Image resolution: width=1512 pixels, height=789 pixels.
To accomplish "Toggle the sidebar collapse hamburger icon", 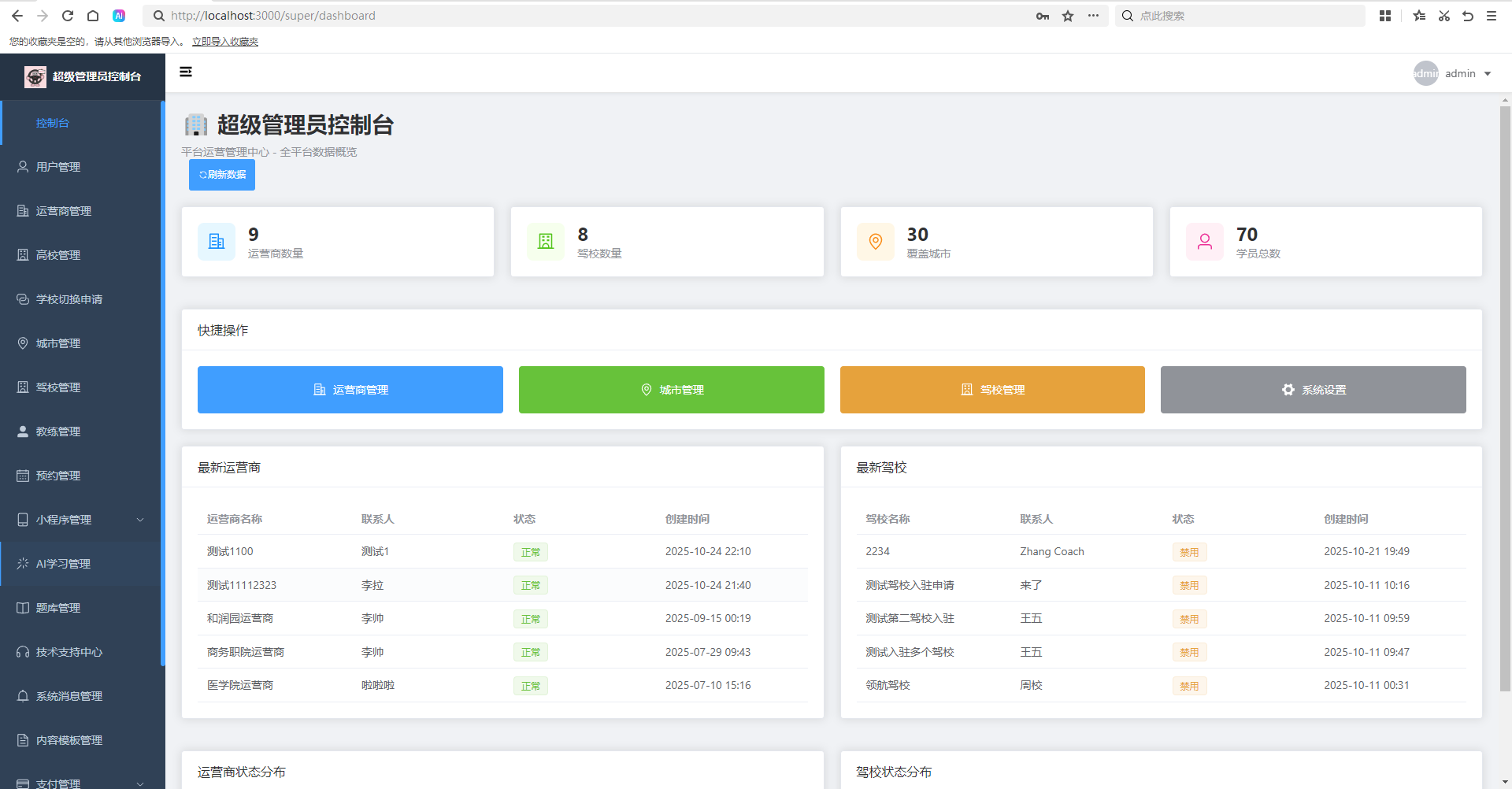I will (x=186, y=72).
